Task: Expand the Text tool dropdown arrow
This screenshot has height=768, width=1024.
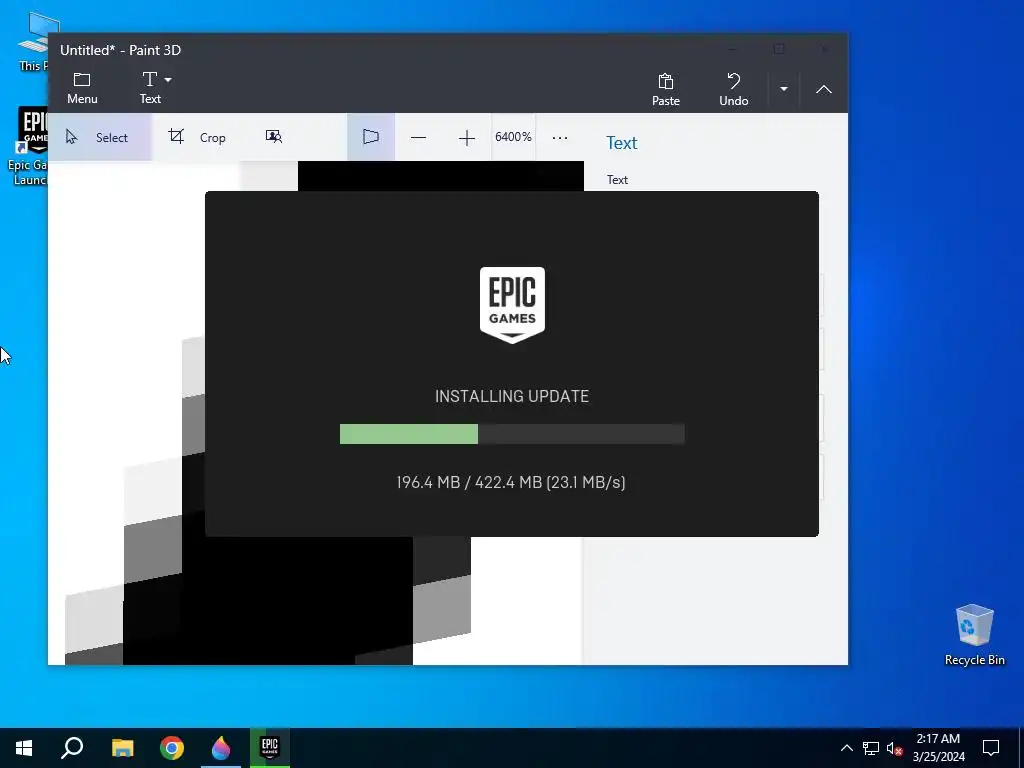Action: pos(168,80)
